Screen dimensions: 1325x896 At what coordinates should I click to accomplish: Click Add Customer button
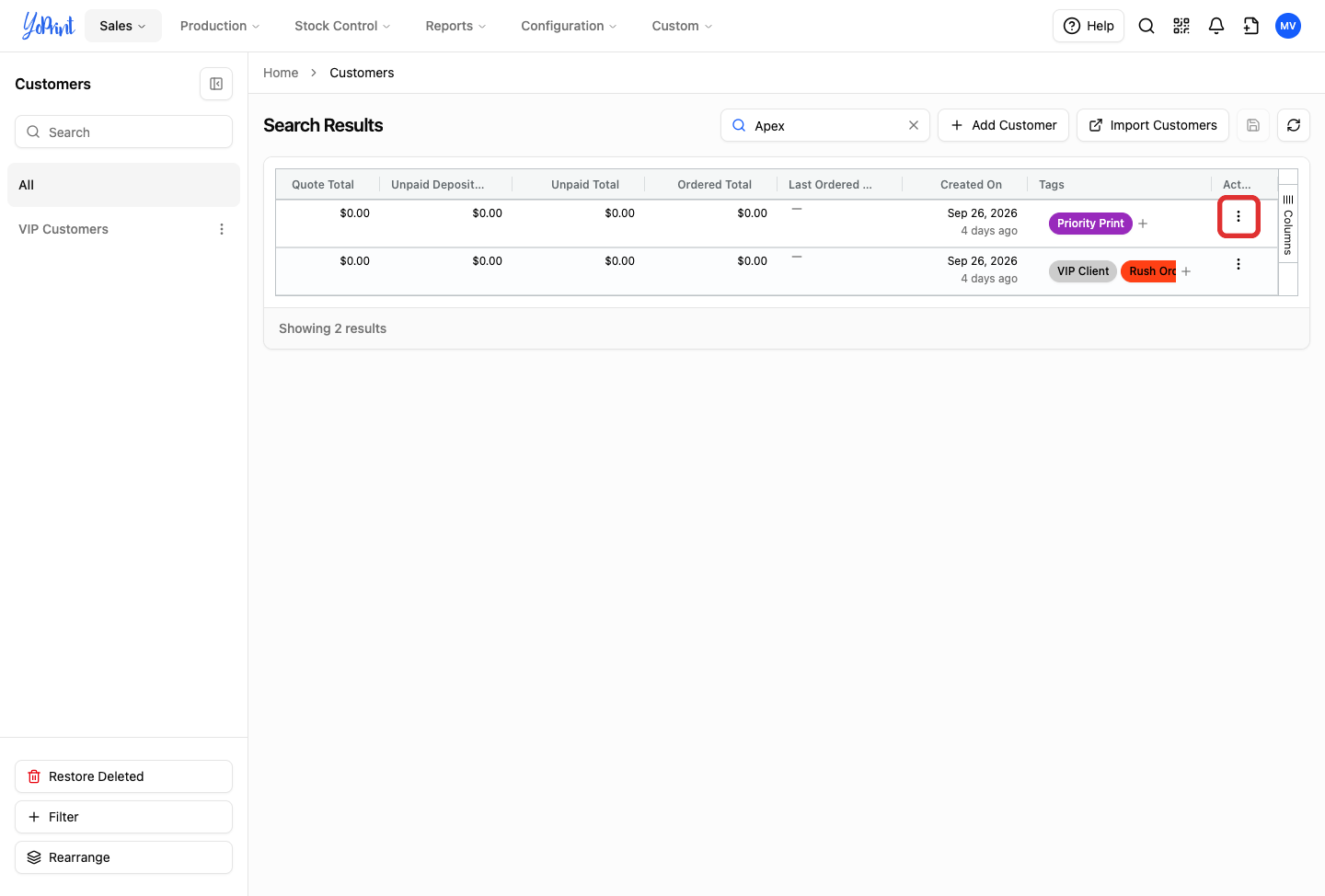1003,125
